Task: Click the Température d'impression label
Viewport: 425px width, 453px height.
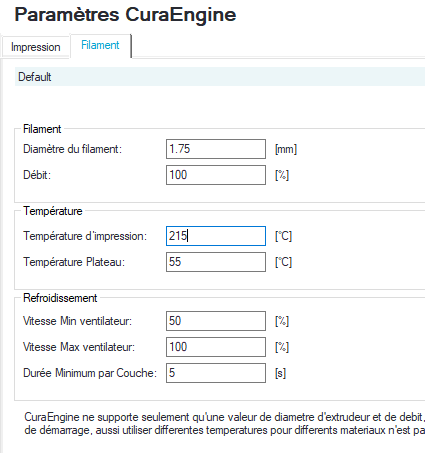Action: tap(85, 236)
